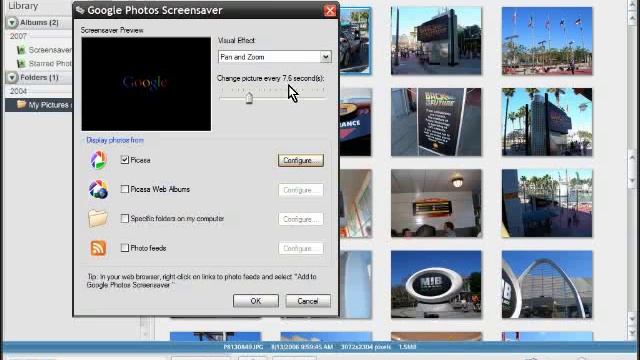
Task: Open the MIB sign photo thumbnail
Action: pyautogui.click(x=436, y=284)
